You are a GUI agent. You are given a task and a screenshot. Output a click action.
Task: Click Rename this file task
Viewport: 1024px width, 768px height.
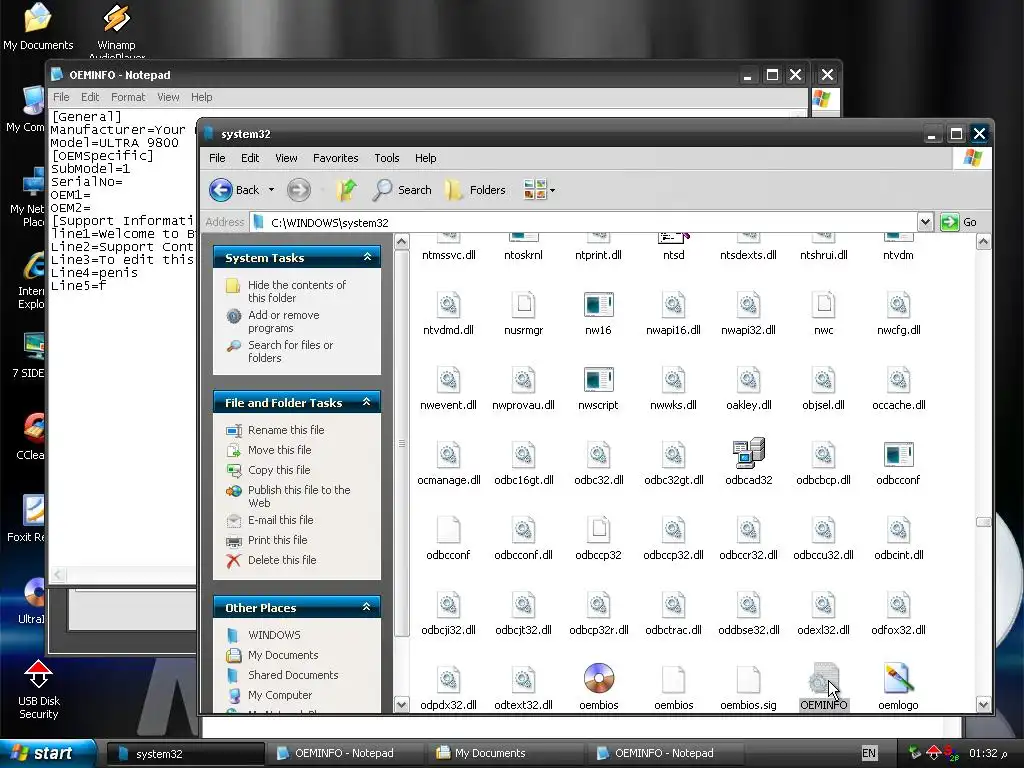tap(286, 430)
